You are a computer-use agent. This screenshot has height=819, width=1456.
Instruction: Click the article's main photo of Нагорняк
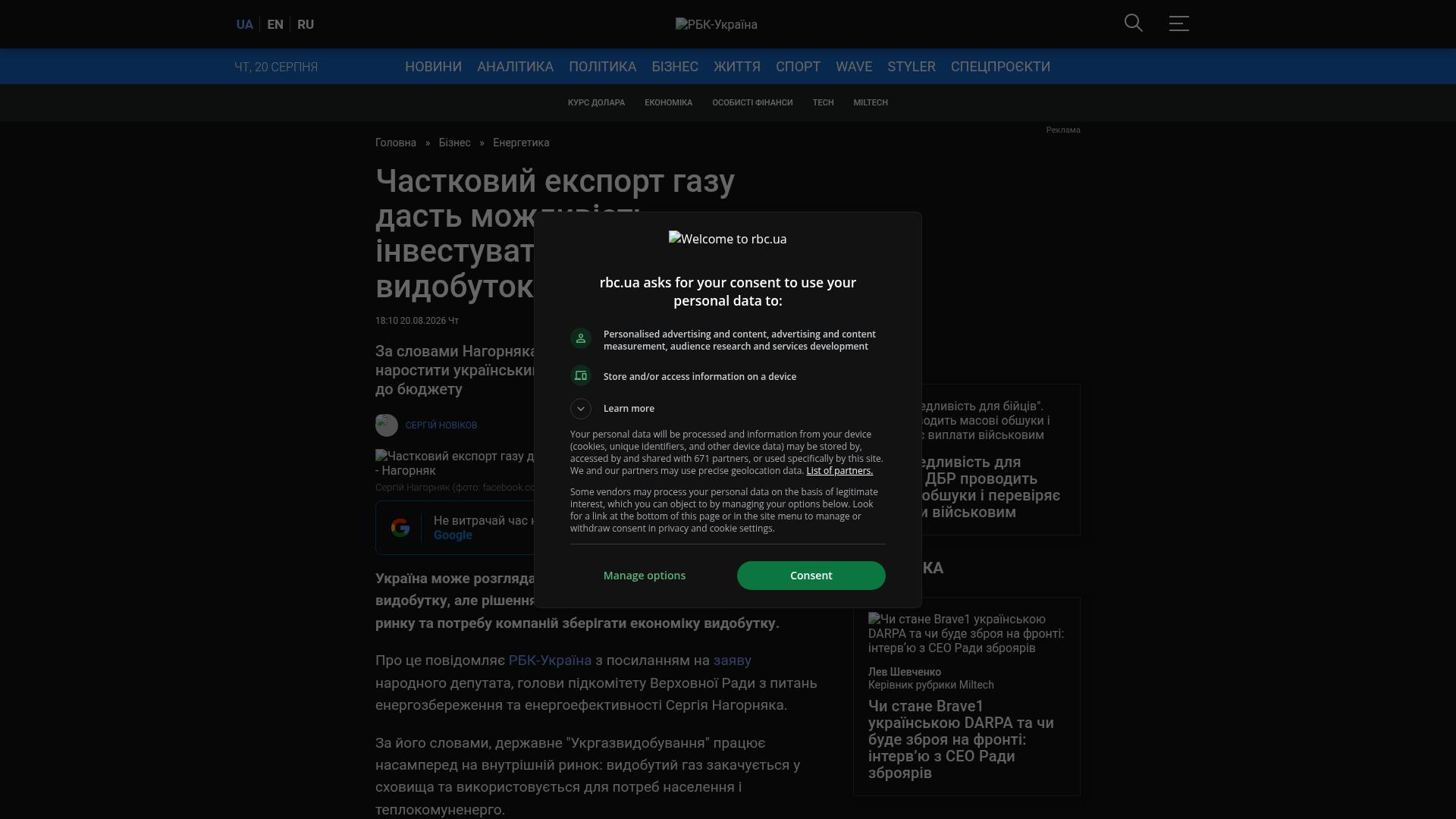[455, 463]
